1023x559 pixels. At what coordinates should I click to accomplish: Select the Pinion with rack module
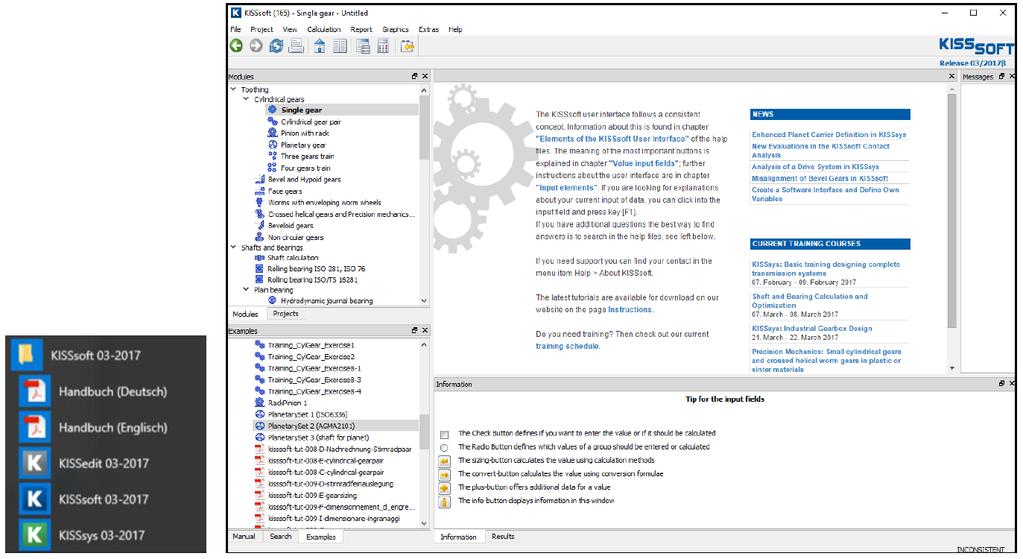coord(305,133)
